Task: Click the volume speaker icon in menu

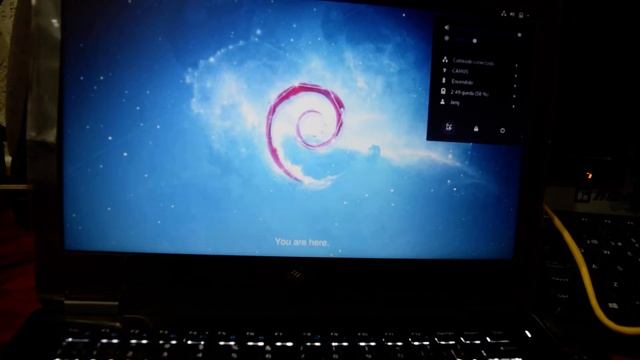Action: (x=447, y=27)
